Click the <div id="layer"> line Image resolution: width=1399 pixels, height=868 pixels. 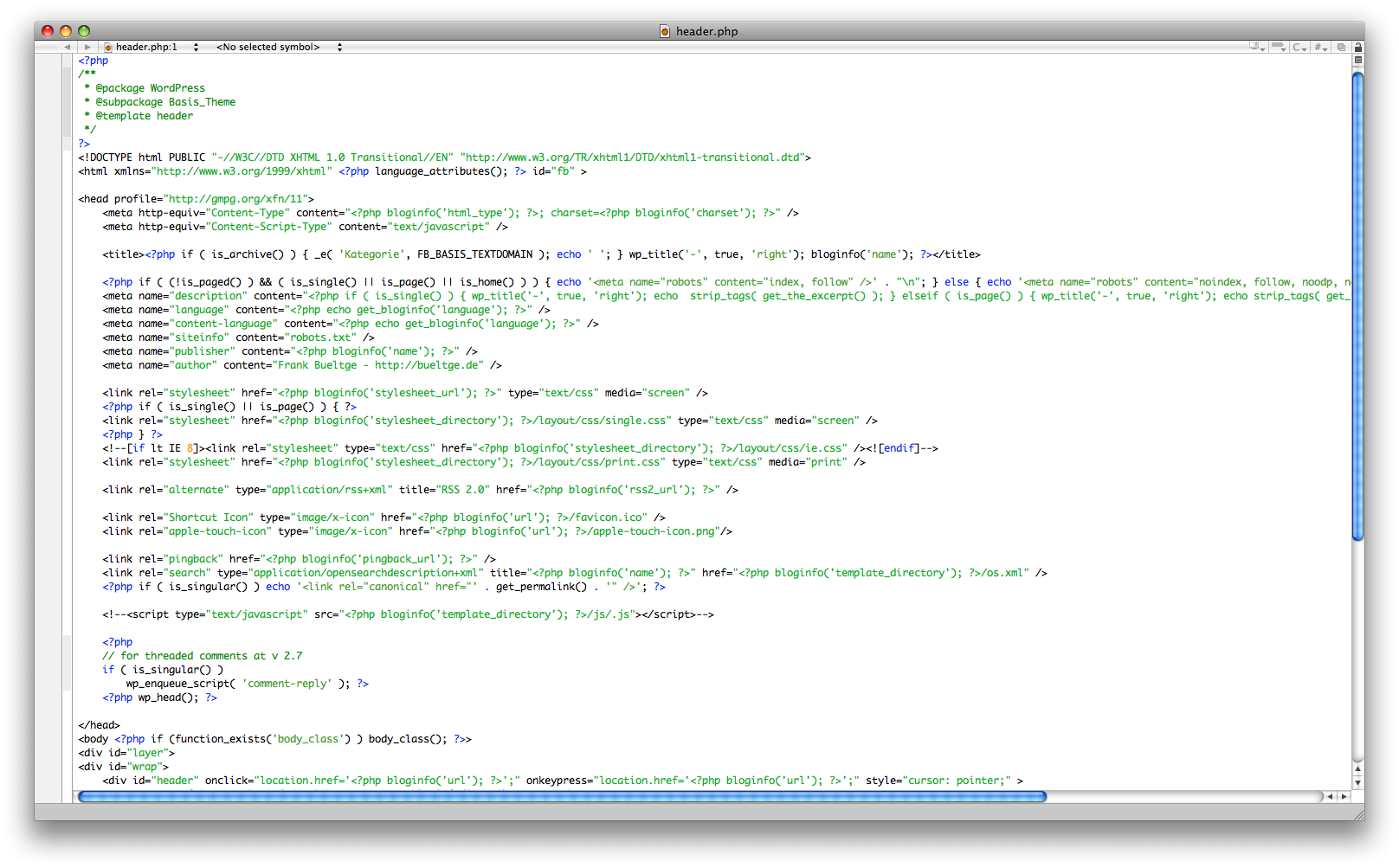pyautogui.click(x=126, y=753)
